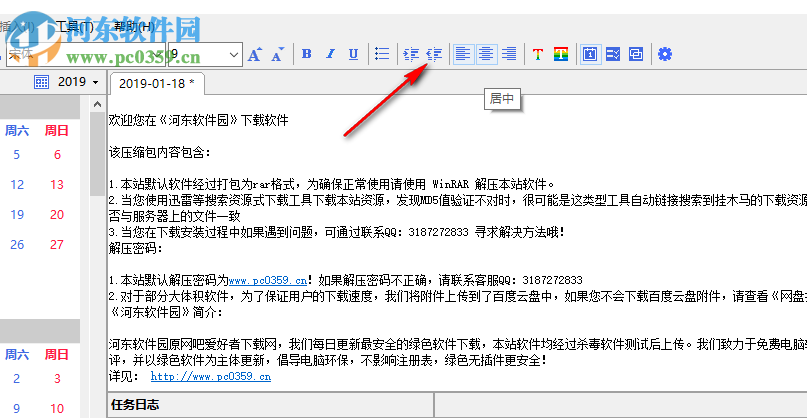Click the line 欢迎您在《河东软件园》下载软件
The height and width of the screenshot is (418, 807).
pos(199,120)
